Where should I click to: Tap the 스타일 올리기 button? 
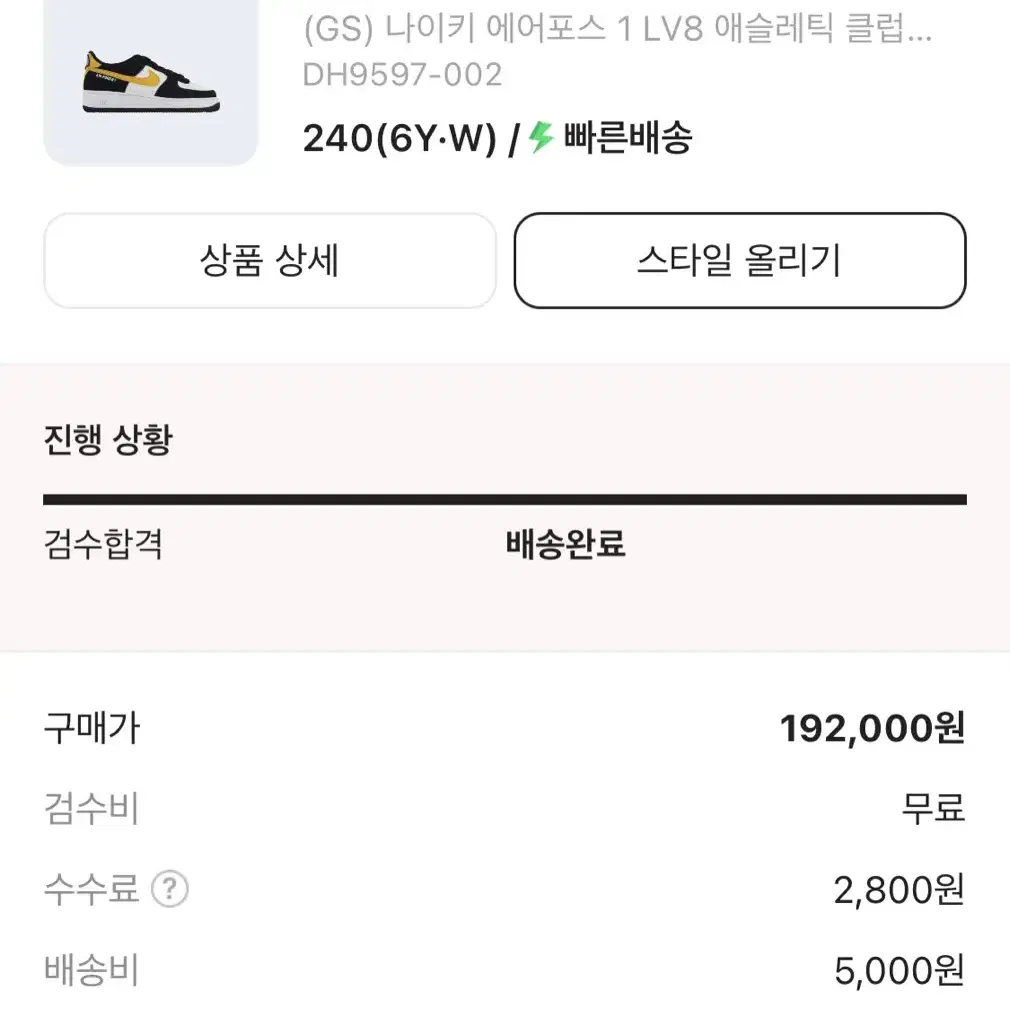[x=740, y=260]
